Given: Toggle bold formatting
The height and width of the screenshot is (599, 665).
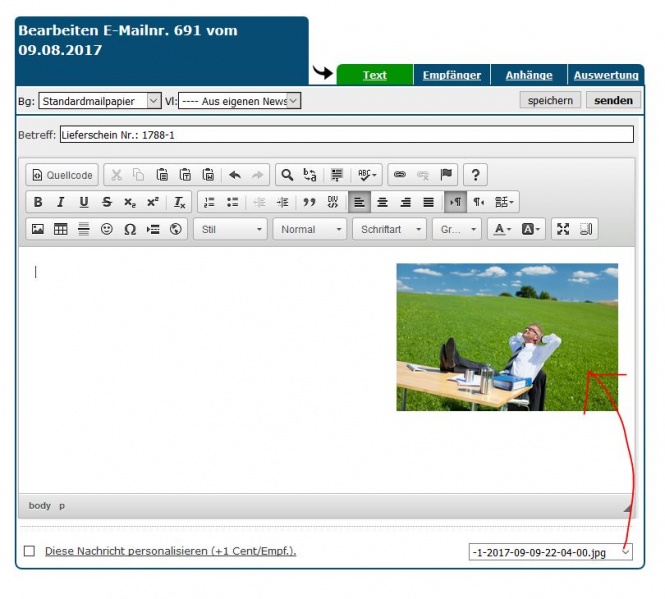Looking at the screenshot, I should 38,202.
